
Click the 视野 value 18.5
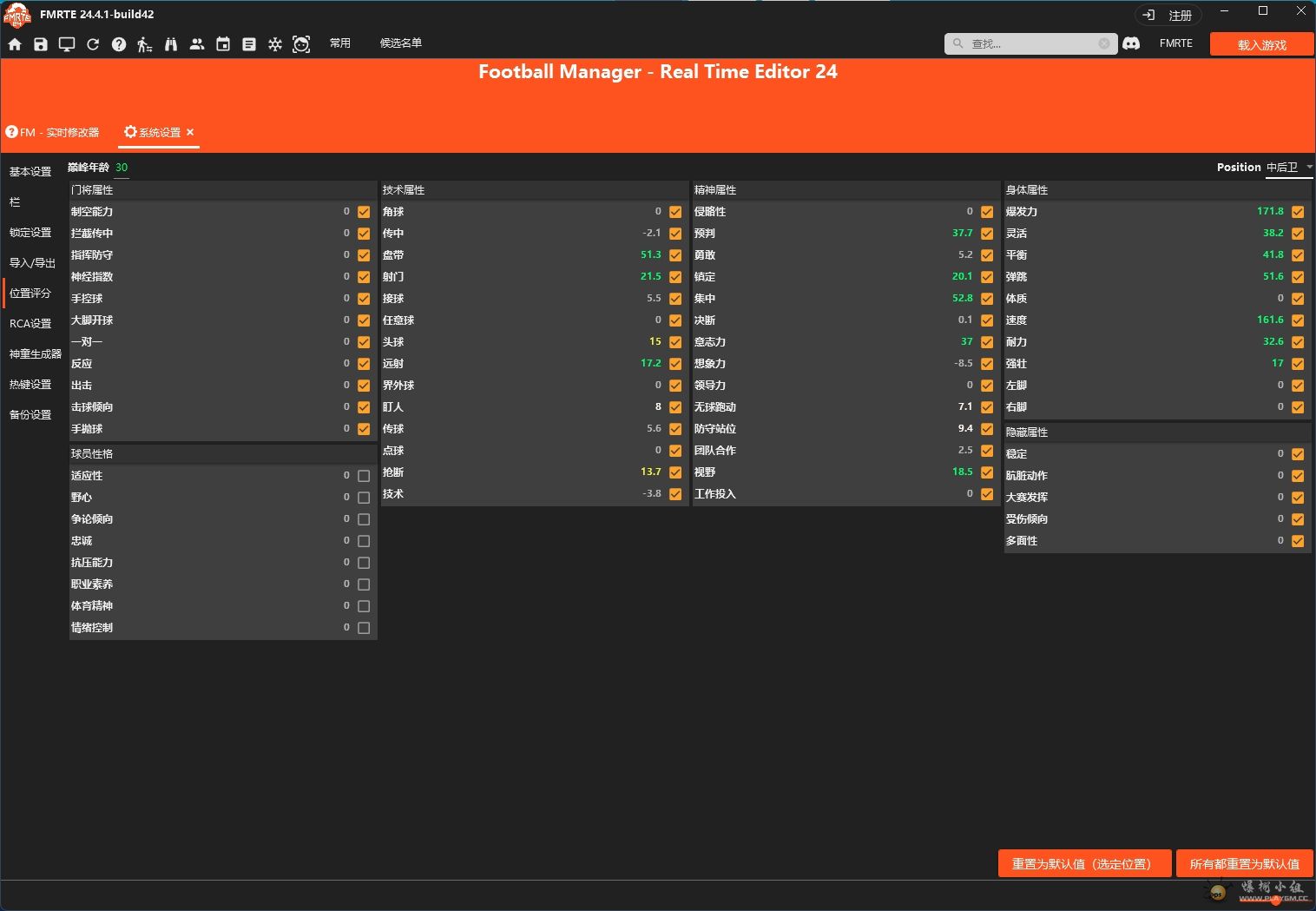pos(963,472)
